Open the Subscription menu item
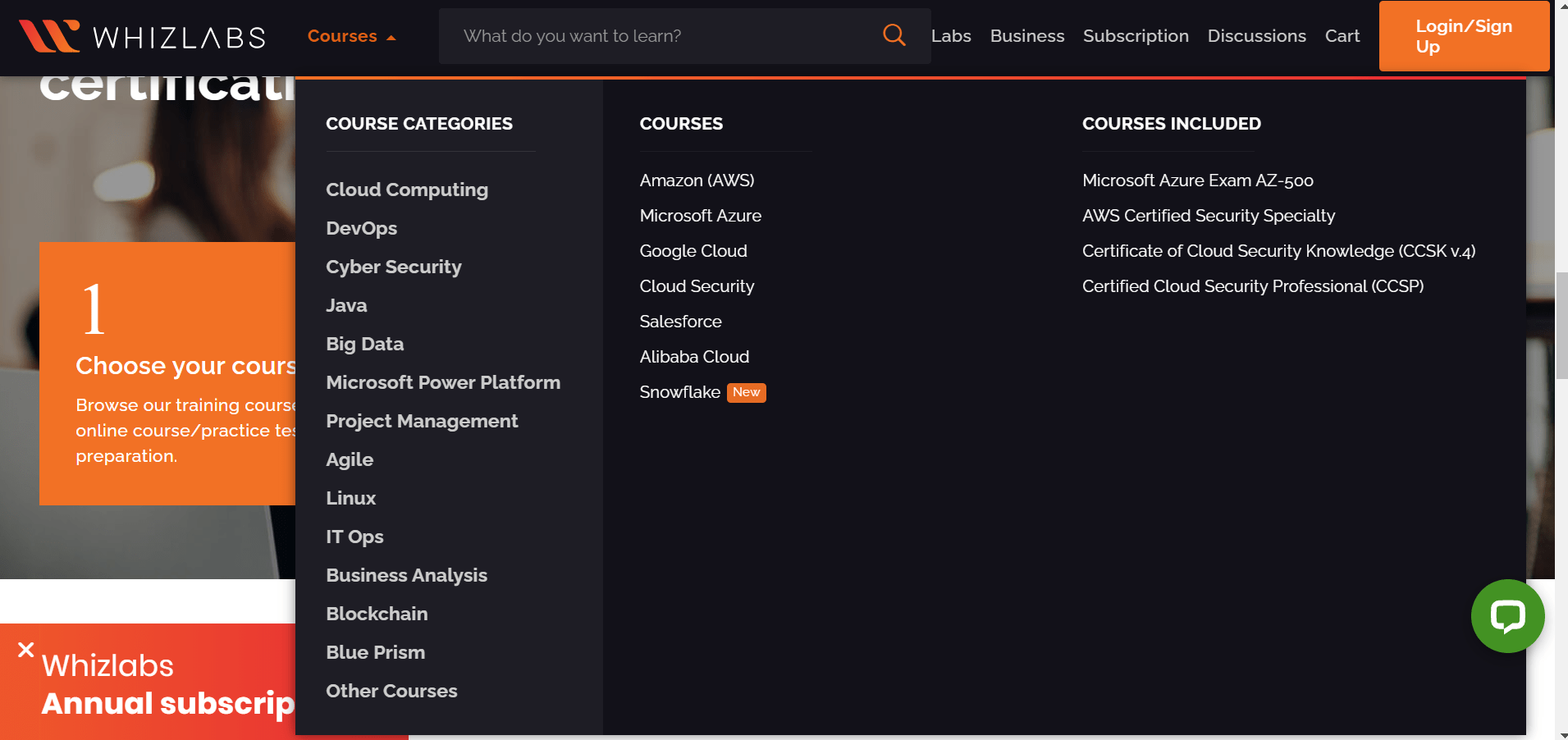This screenshot has width=1568, height=740. [x=1136, y=35]
